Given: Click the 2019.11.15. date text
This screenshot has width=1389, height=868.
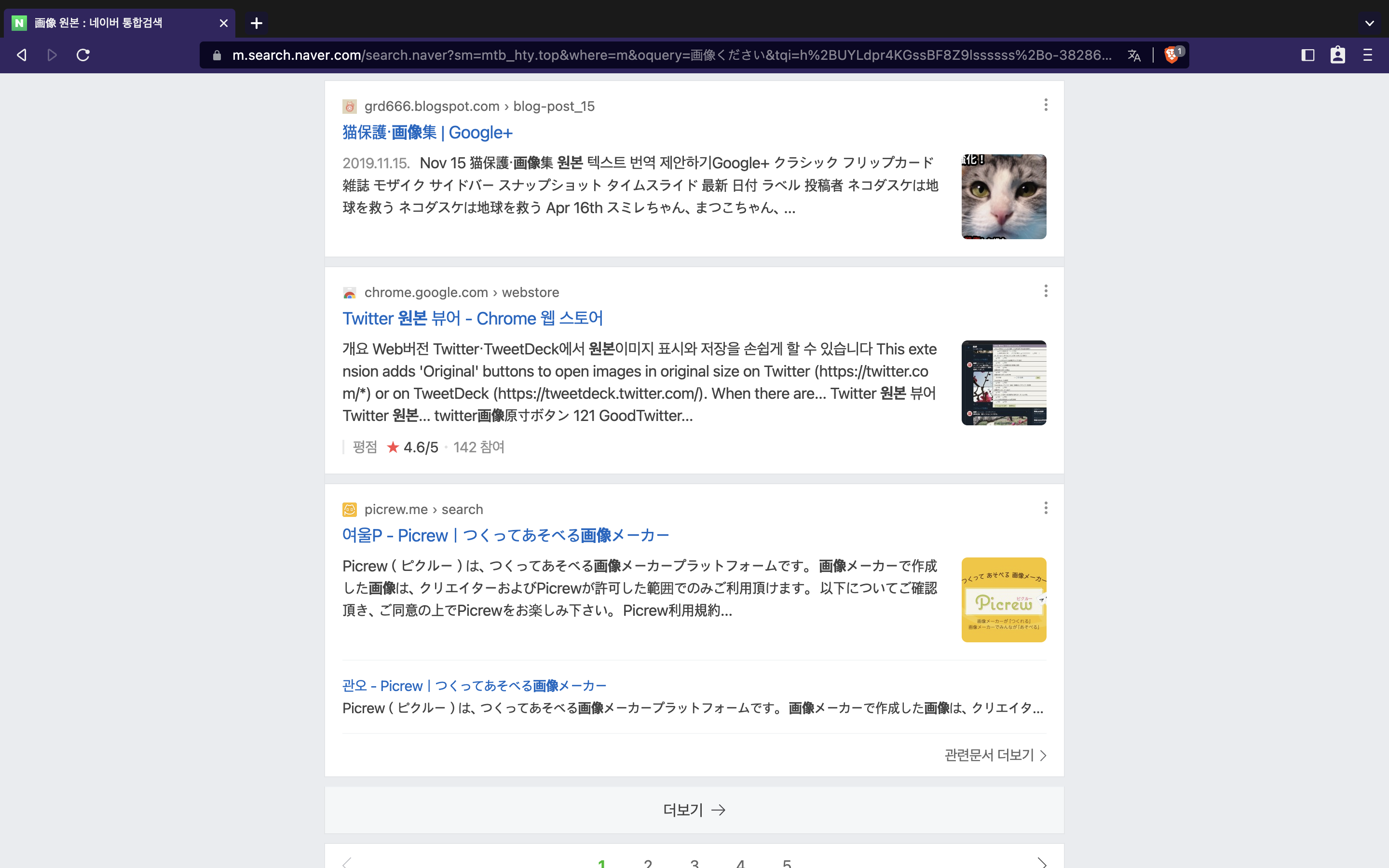Looking at the screenshot, I should [x=376, y=163].
